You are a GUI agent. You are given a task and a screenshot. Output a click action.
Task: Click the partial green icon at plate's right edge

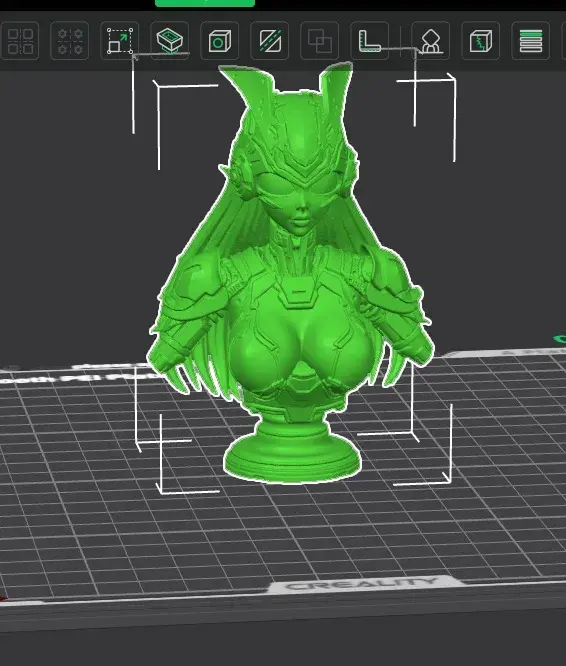[560, 339]
